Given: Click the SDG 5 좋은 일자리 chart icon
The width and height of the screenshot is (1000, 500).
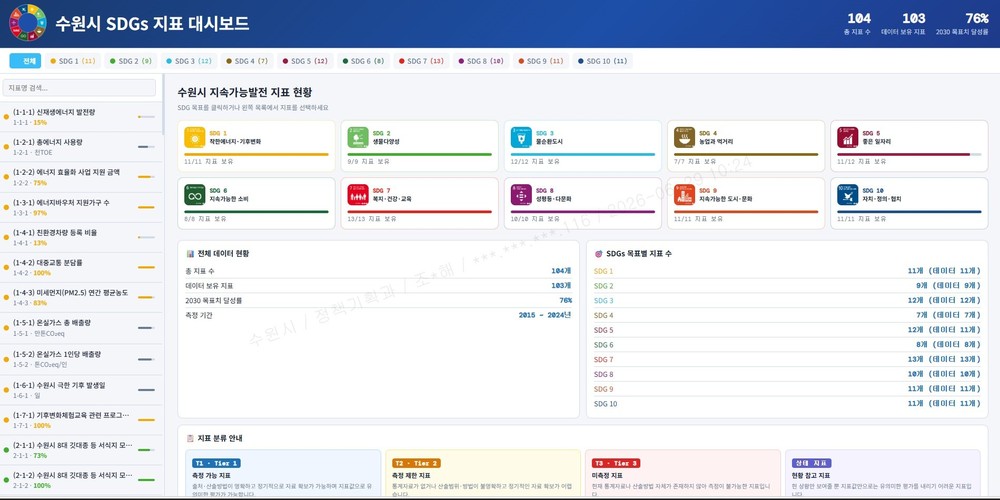Looking at the screenshot, I should point(848,137).
